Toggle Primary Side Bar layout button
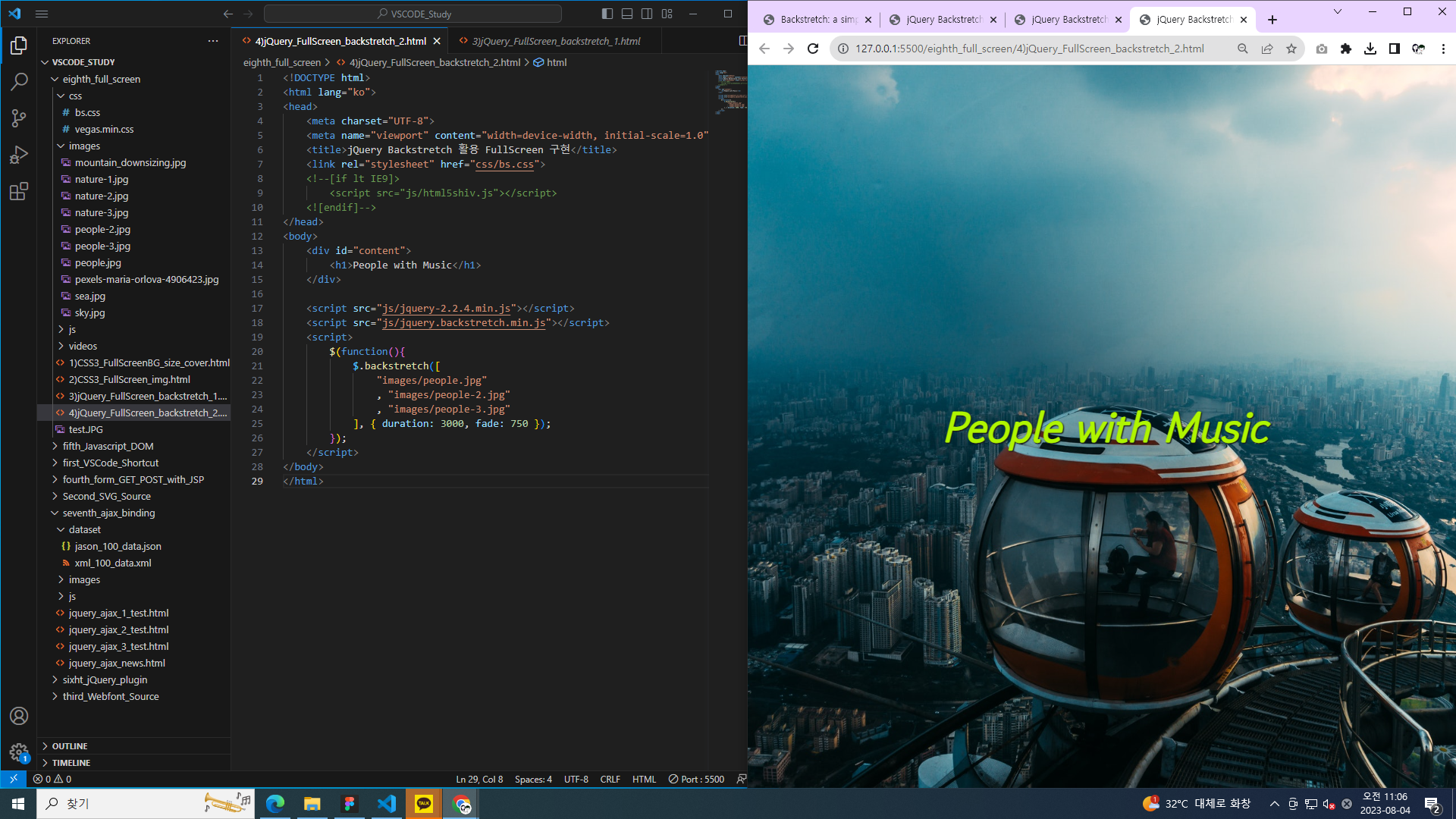The height and width of the screenshot is (819, 1456). 607,14
